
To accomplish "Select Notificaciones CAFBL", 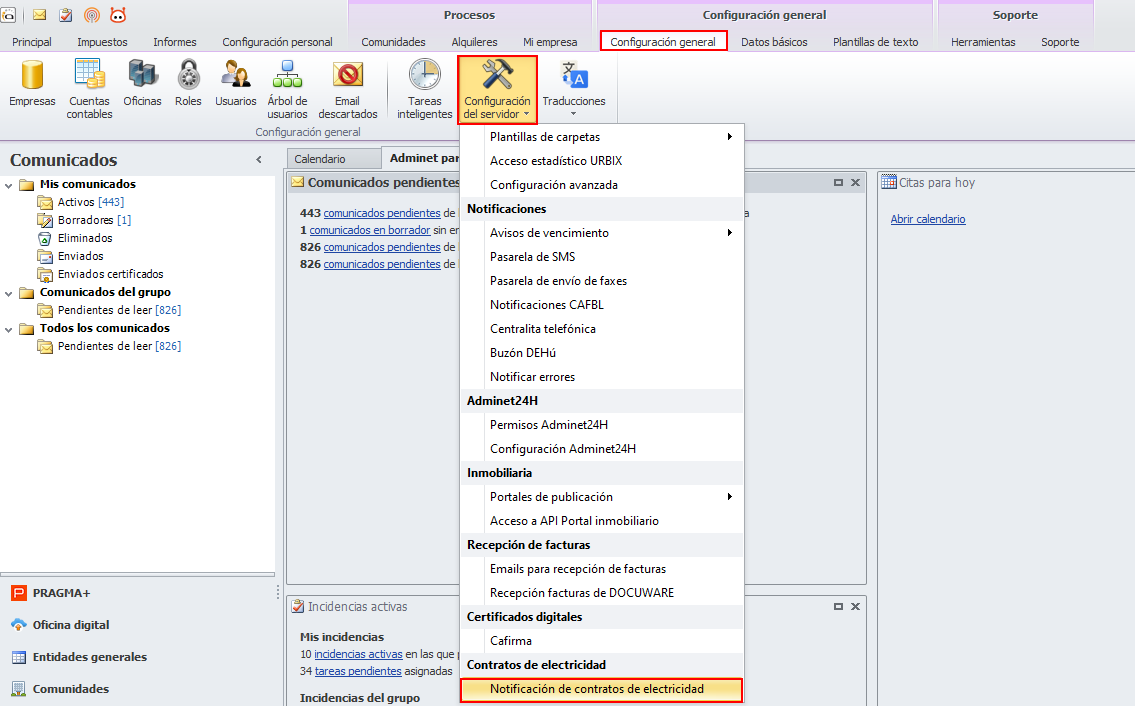I will click(x=602, y=305).
